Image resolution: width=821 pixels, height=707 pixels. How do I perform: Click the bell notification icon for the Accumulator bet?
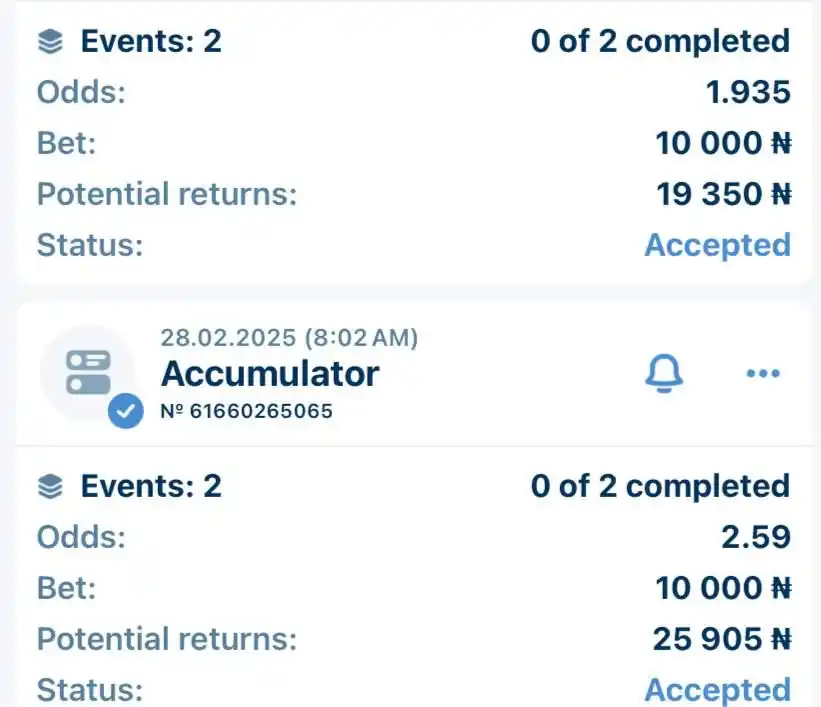coord(662,374)
